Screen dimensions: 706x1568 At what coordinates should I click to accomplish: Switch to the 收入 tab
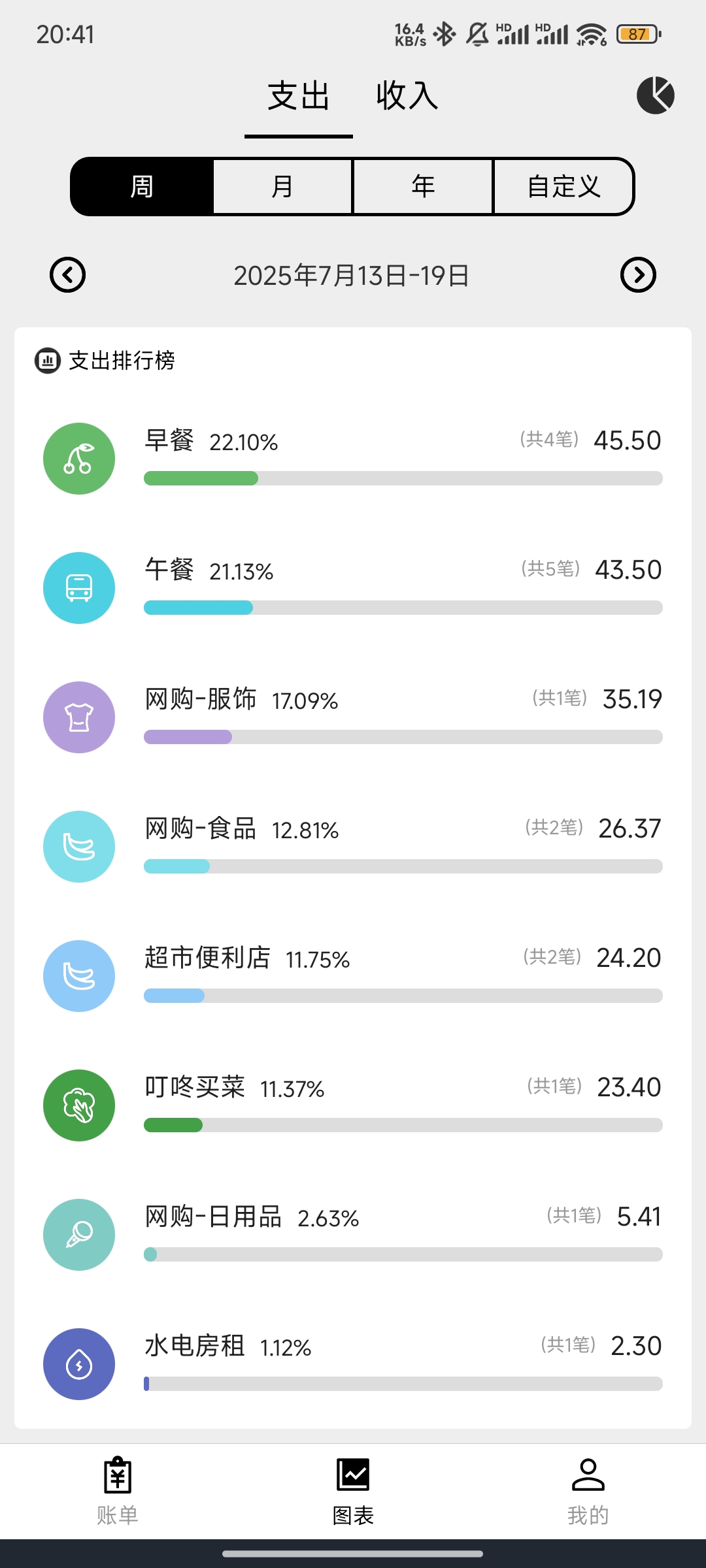click(x=407, y=96)
